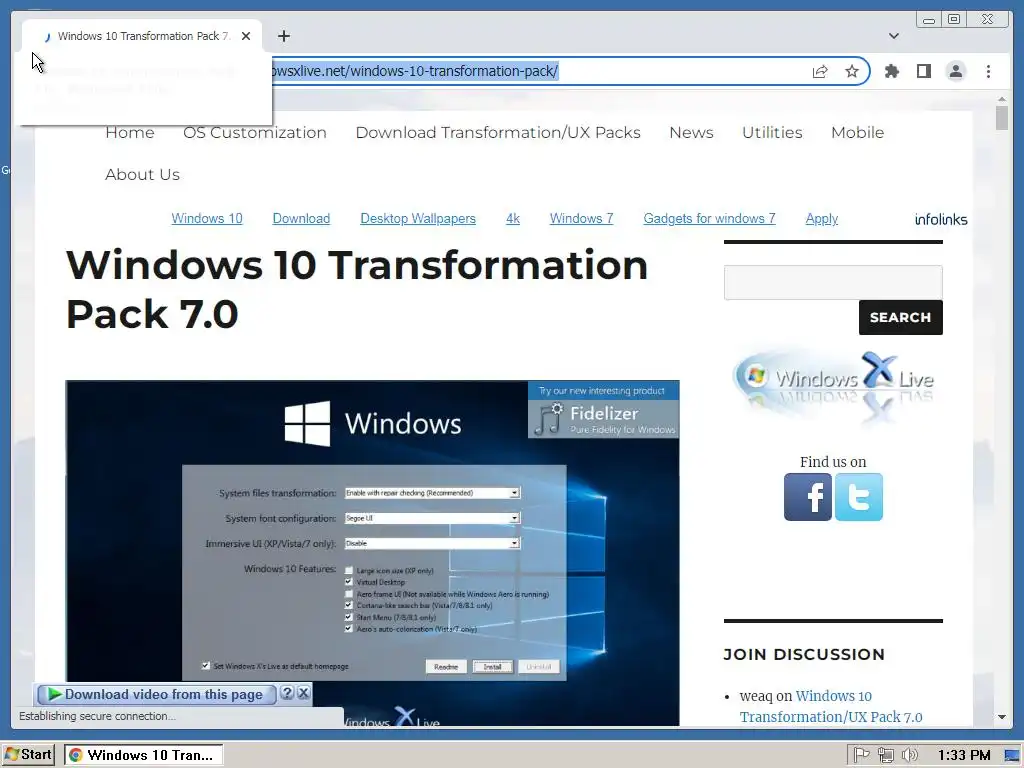Follow the Windows 10 ad link
1024x768 pixels.
click(206, 219)
